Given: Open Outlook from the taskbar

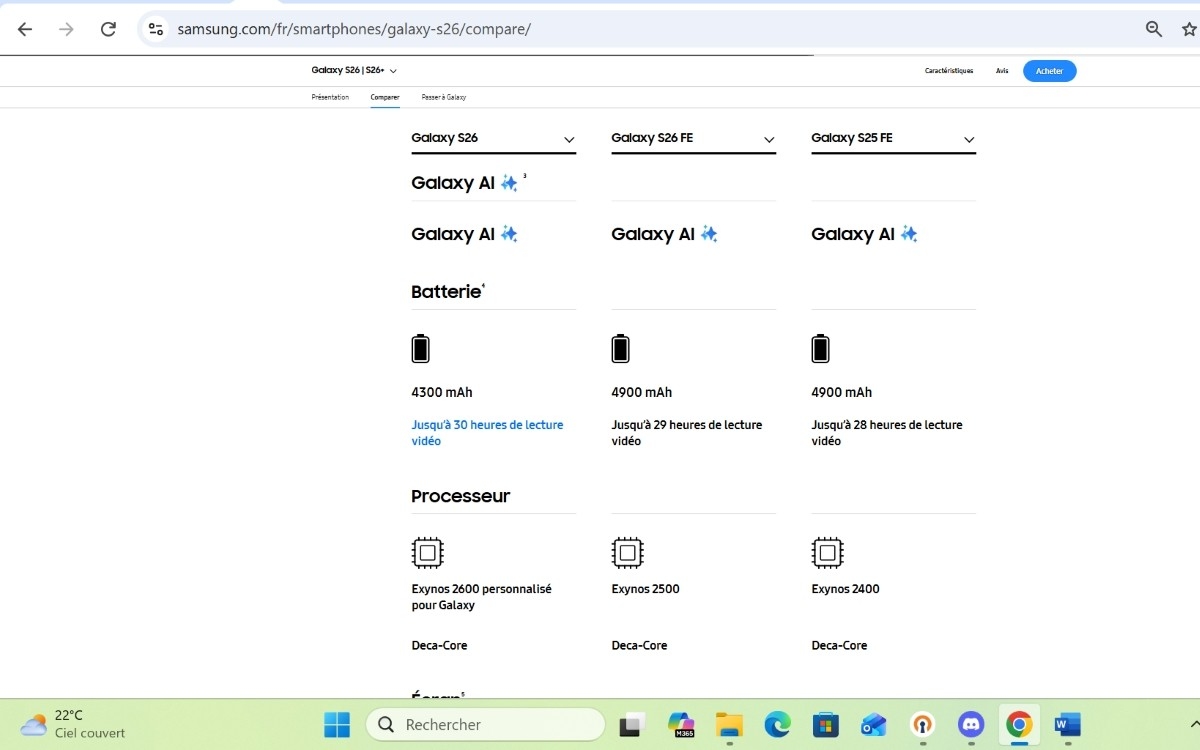Looking at the screenshot, I should point(874,724).
